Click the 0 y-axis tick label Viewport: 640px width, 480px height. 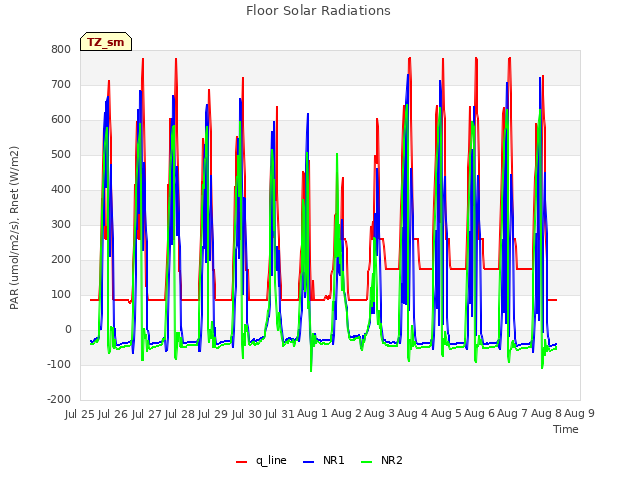(x=68, y=330)
